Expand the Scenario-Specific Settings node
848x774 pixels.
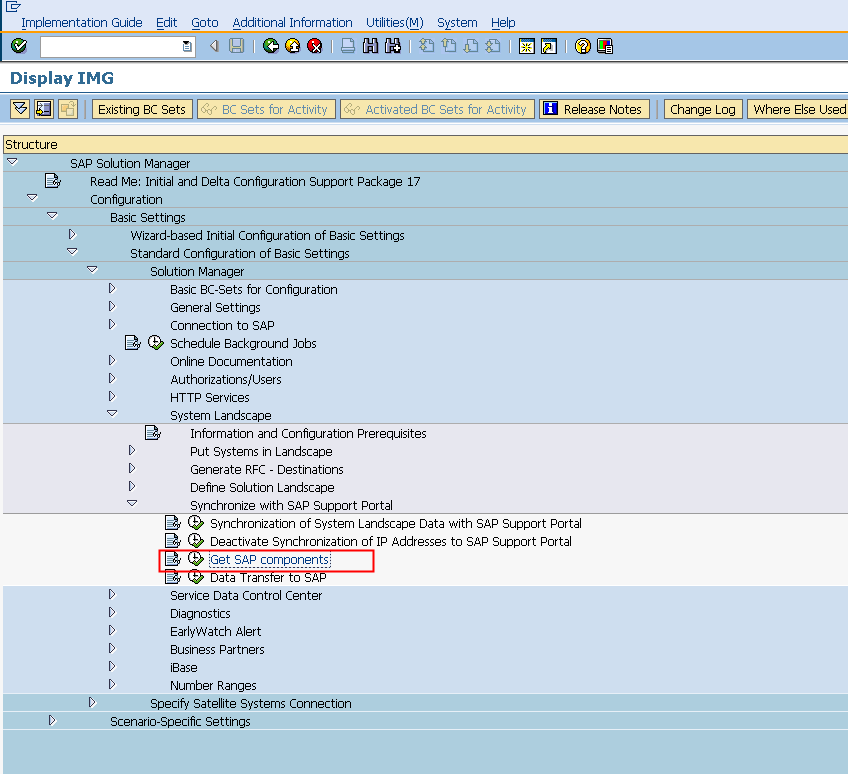point(53,721)
